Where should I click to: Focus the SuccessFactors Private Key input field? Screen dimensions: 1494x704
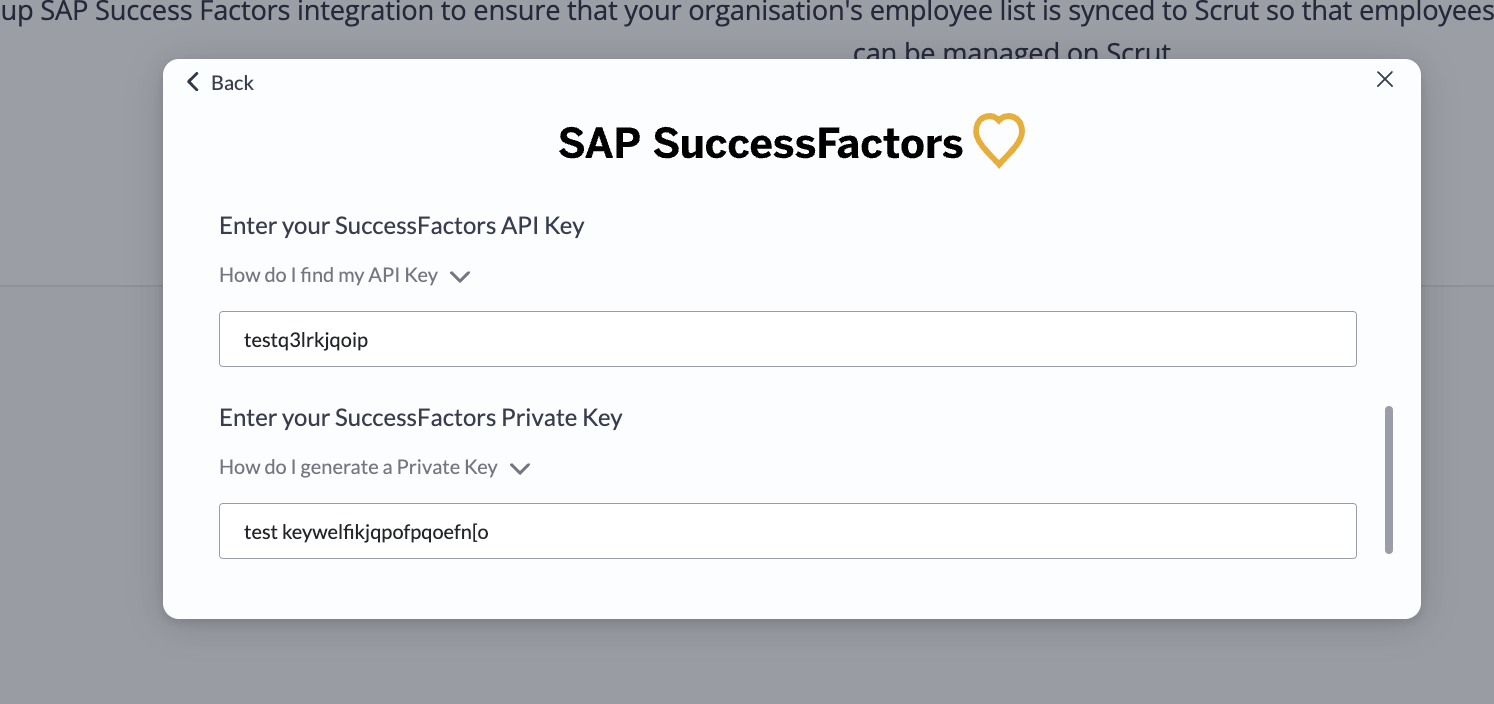point(788,531)
